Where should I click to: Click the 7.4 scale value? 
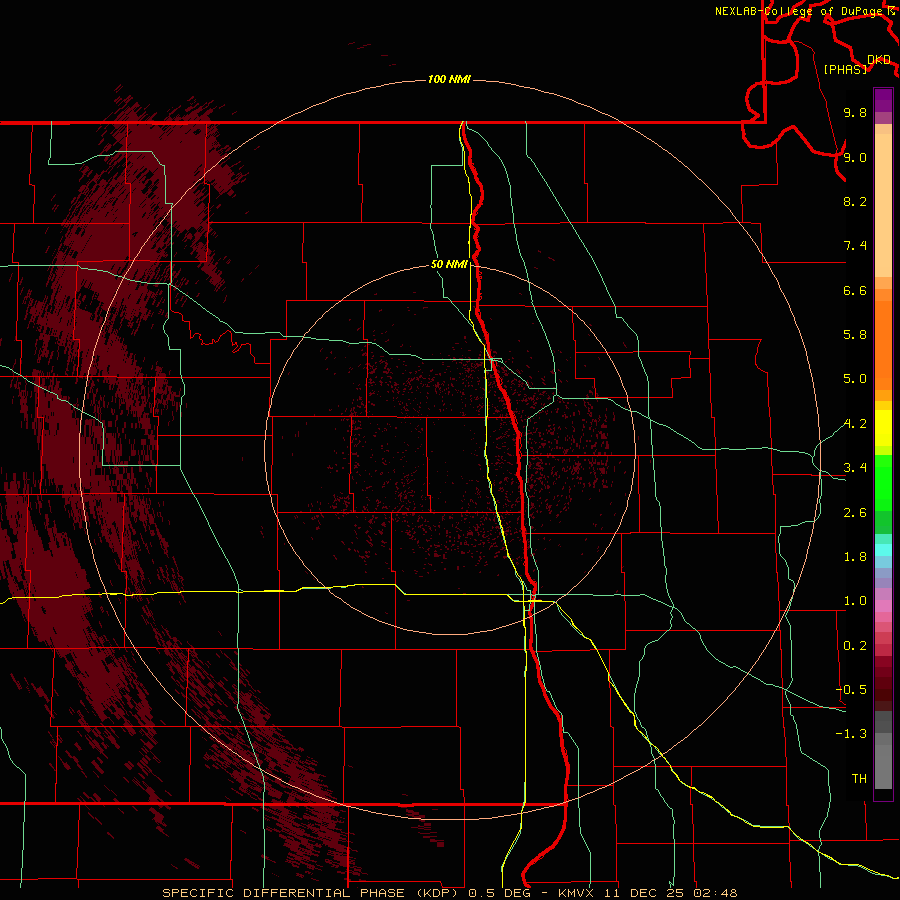pos(855,246)
